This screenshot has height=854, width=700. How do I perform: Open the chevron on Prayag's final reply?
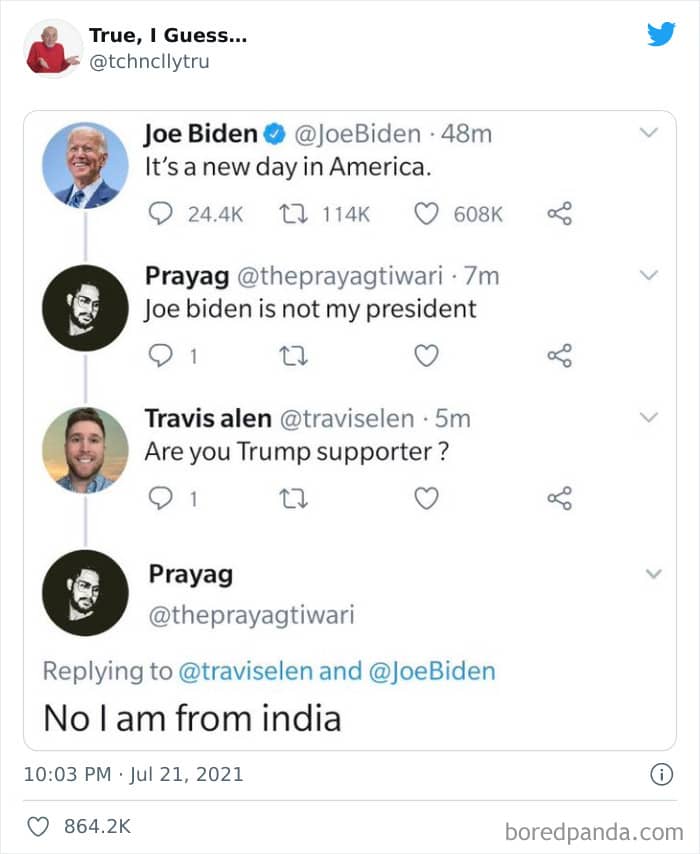(x=653, y=574)
